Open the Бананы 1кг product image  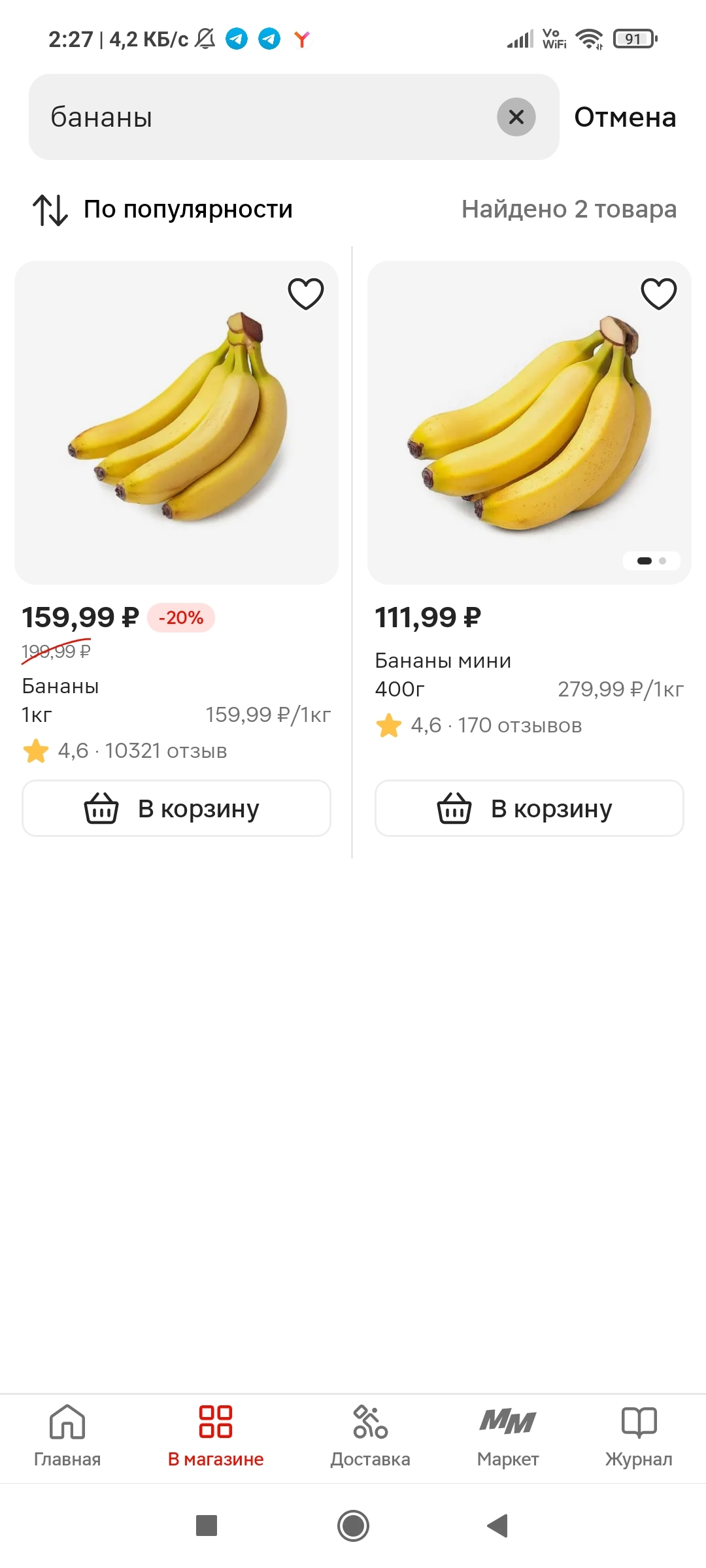176,422
